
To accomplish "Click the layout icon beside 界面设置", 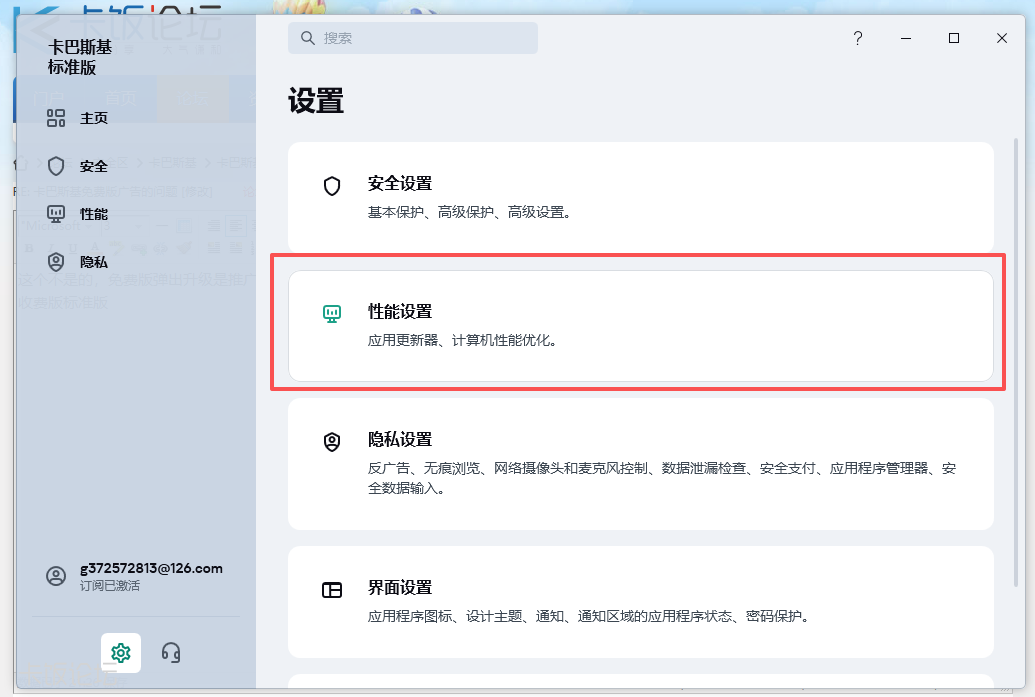I will (x=332, y=589).
